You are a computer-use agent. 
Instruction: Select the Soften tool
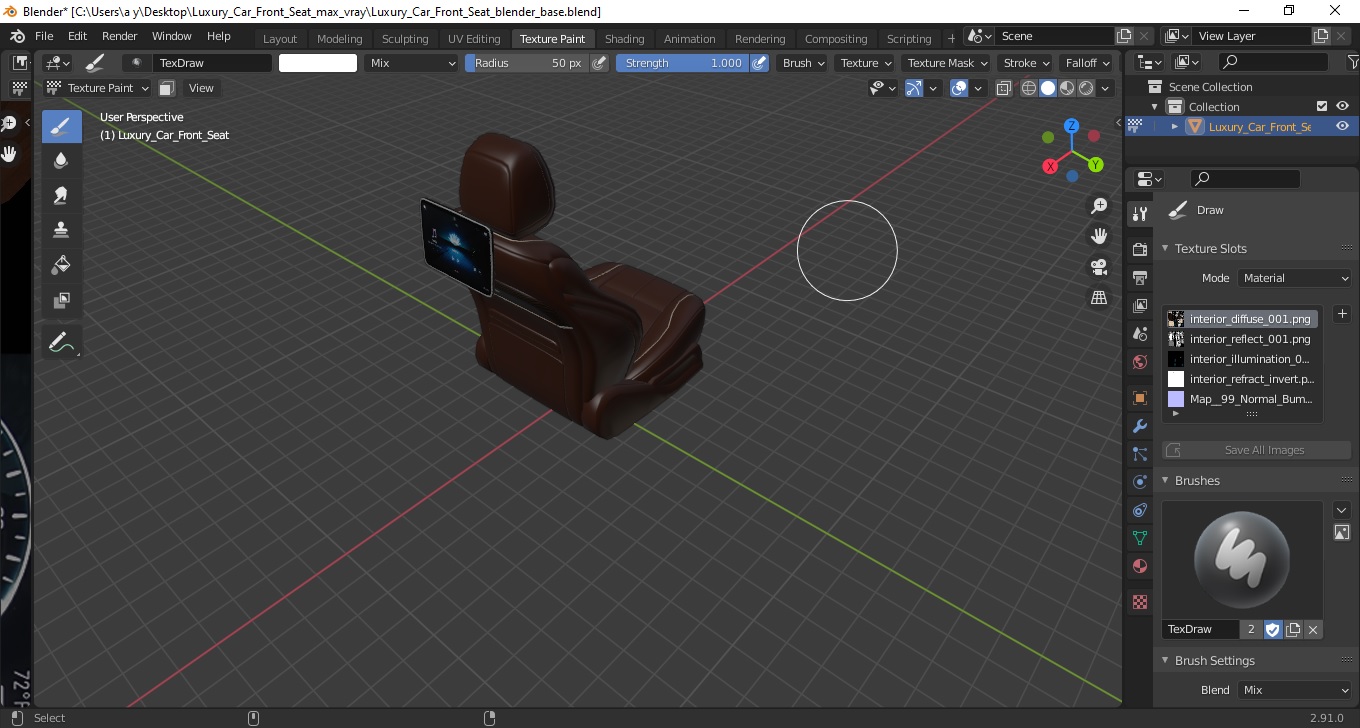click(x=61, y=161)
